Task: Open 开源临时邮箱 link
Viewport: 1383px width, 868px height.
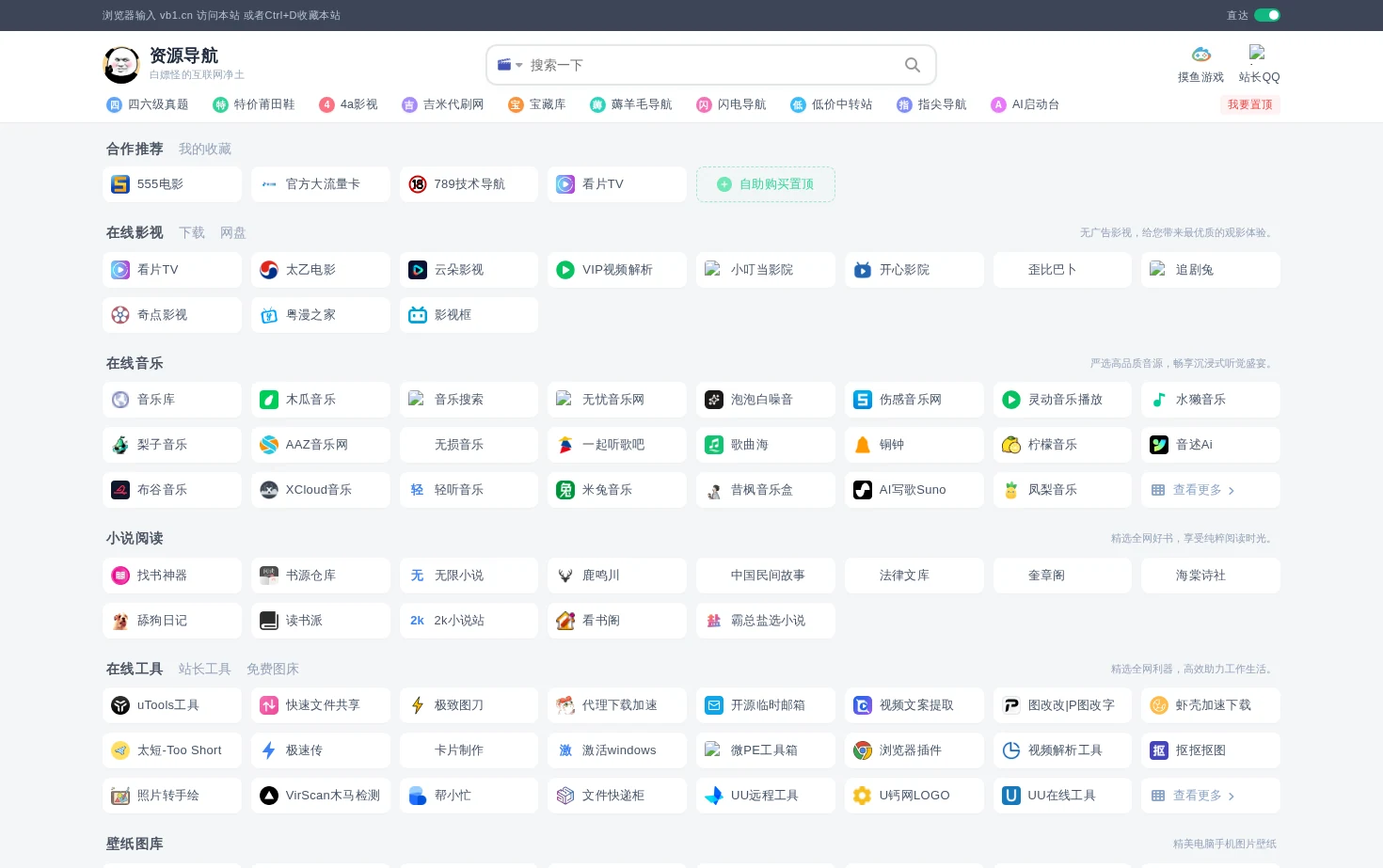Action: coord(766,705)
